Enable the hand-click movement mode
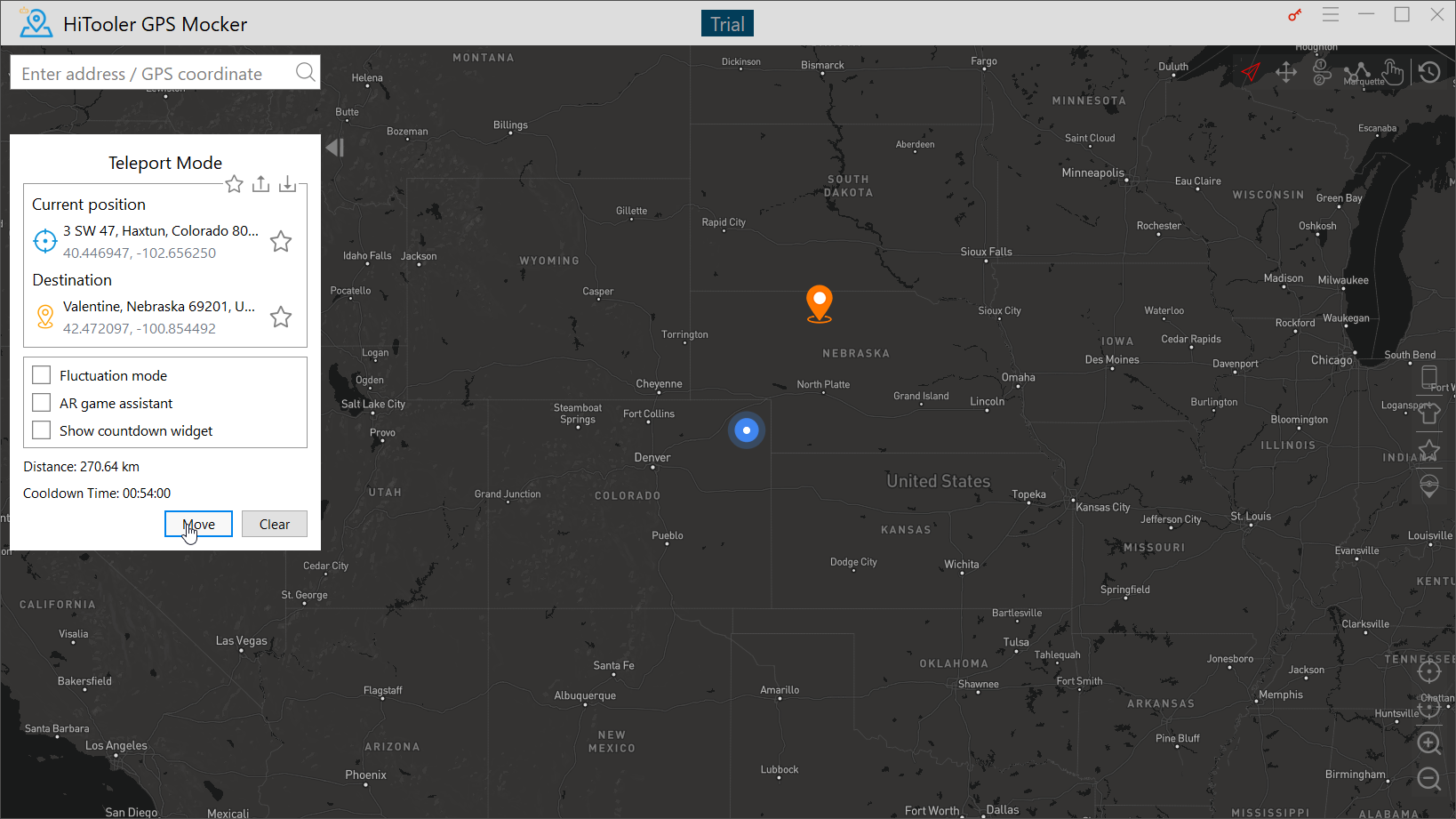 [1393, 72]
